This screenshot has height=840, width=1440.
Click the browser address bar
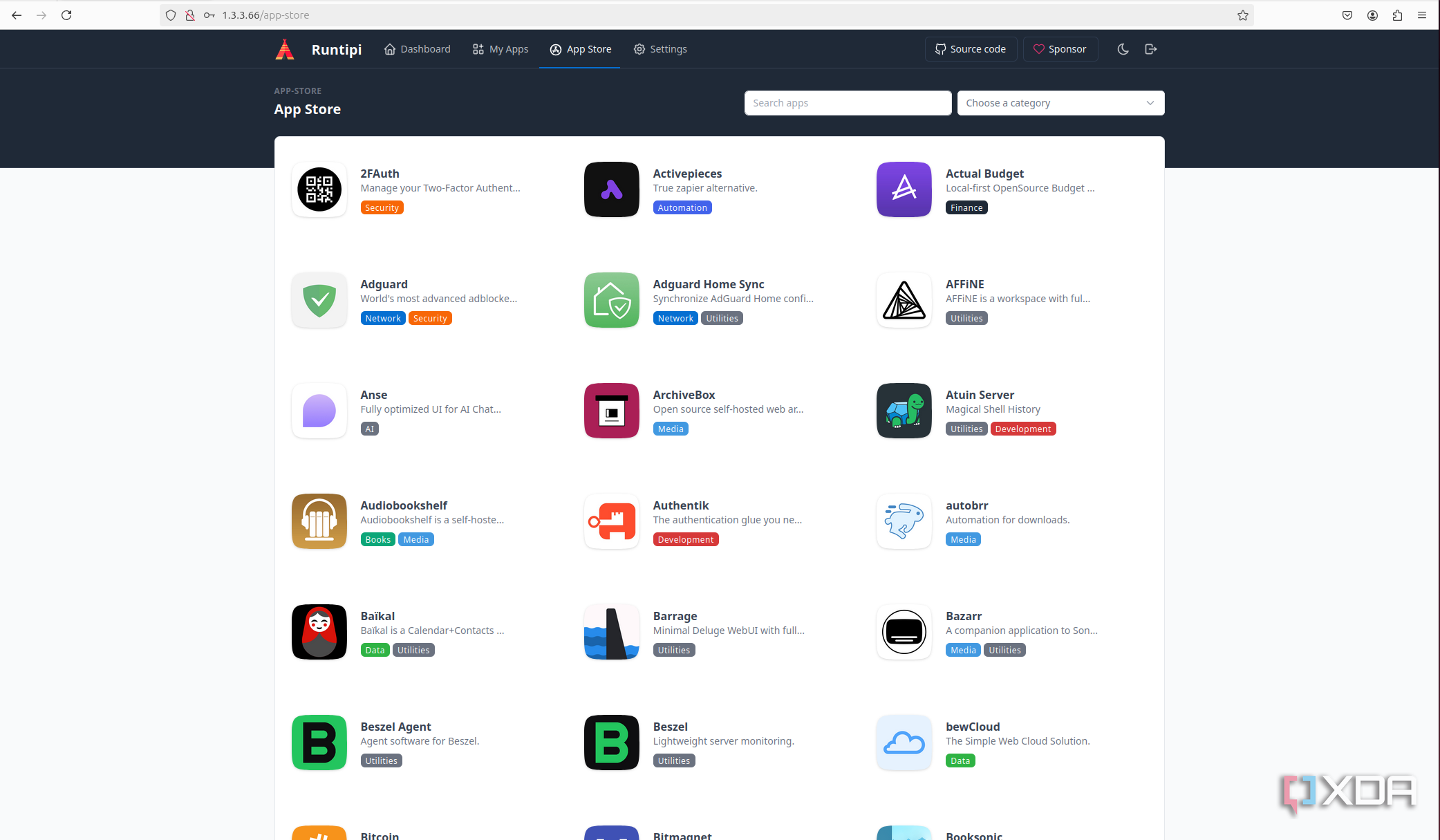pyautogui.click(x=705, y=15)
